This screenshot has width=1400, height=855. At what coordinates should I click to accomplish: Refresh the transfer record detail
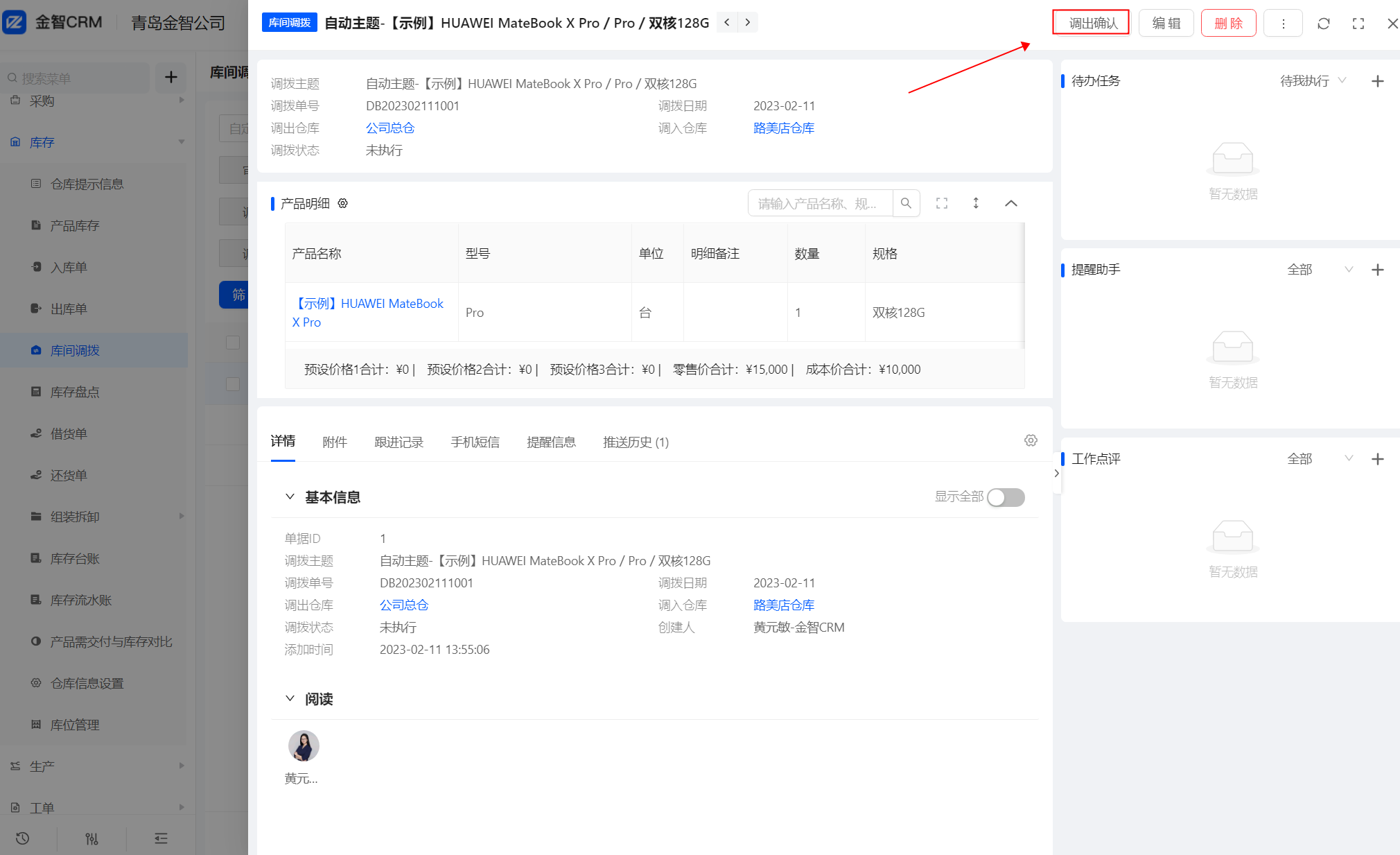[1324, 23]
